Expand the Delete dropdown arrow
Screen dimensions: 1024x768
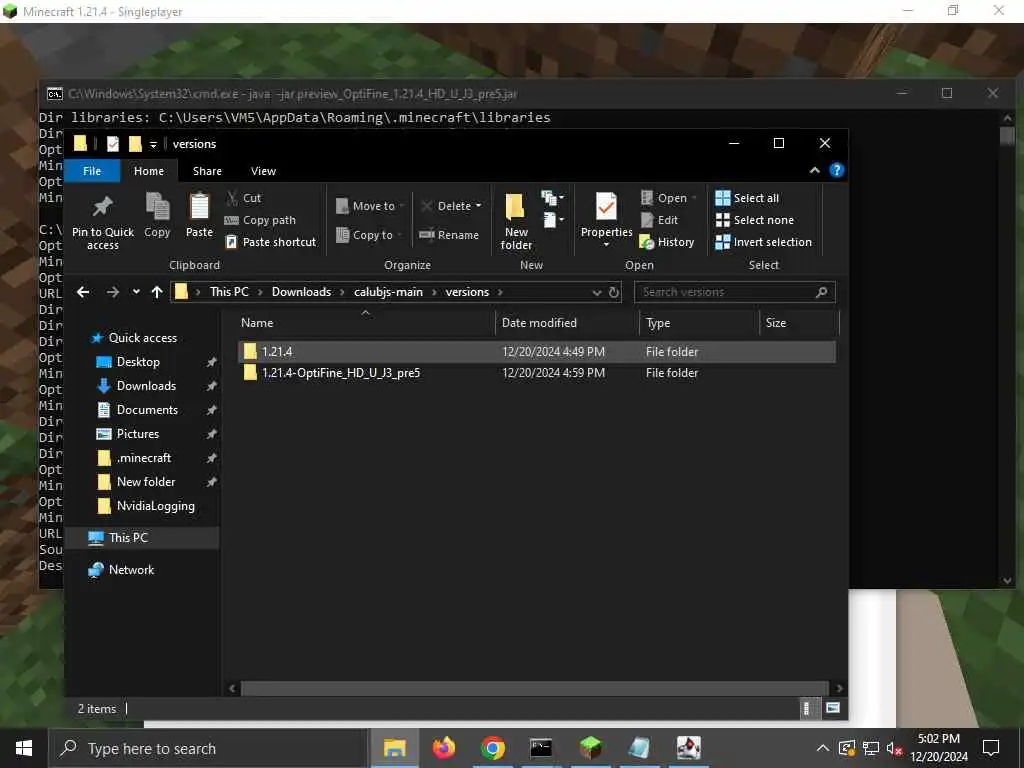(479, 206)
